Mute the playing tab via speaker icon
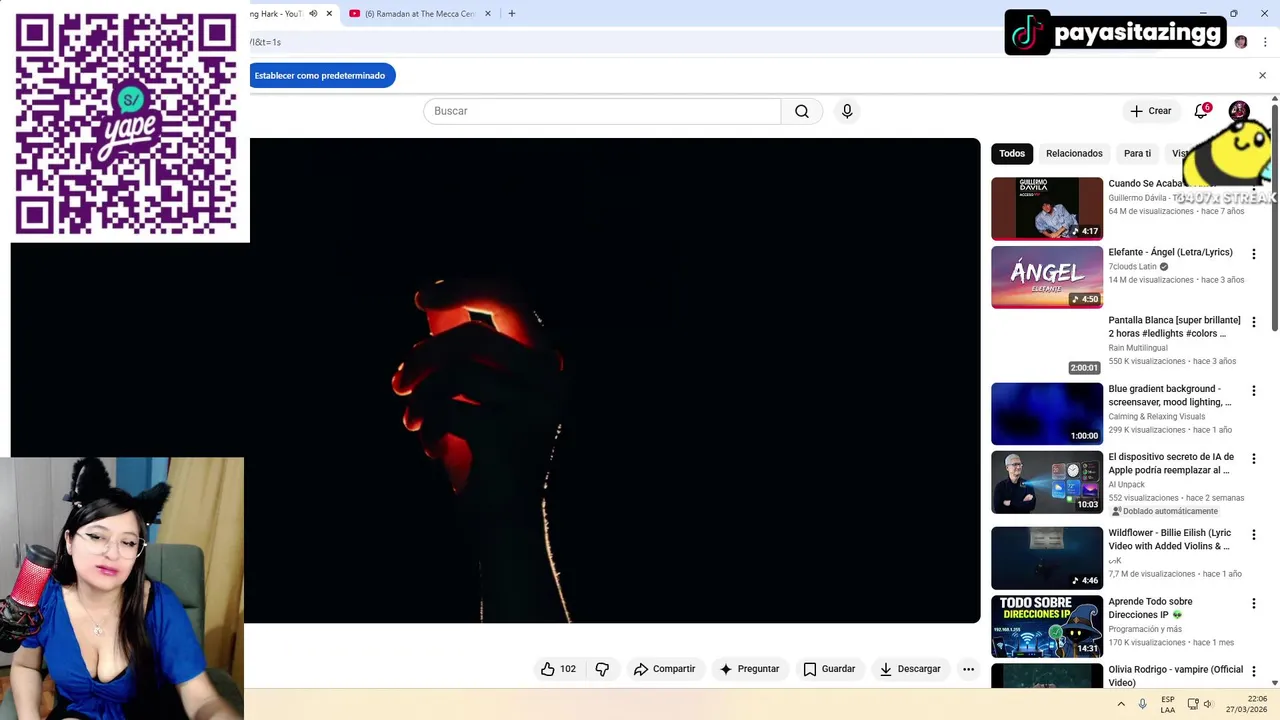 [x=313, y=14]
